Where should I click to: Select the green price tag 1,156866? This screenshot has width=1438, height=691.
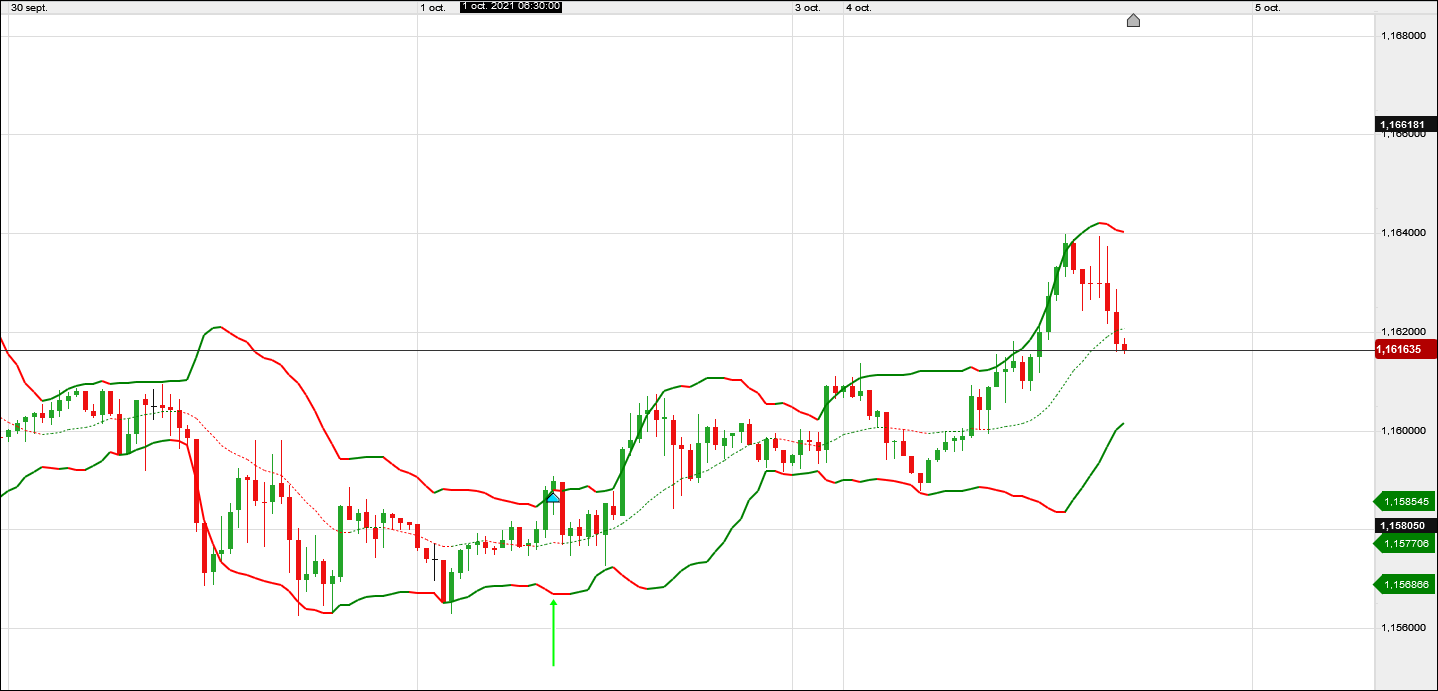click(1406, 584)
